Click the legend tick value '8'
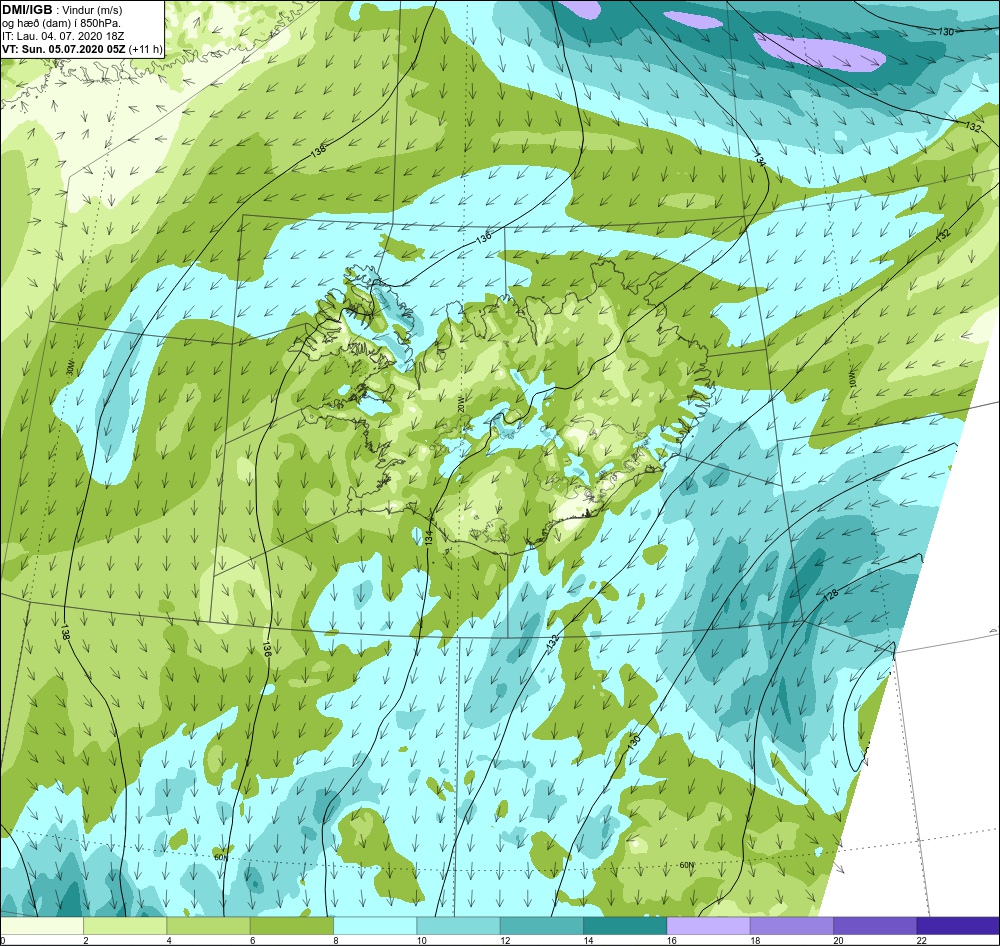1000x946 pixels. [335, 940]
